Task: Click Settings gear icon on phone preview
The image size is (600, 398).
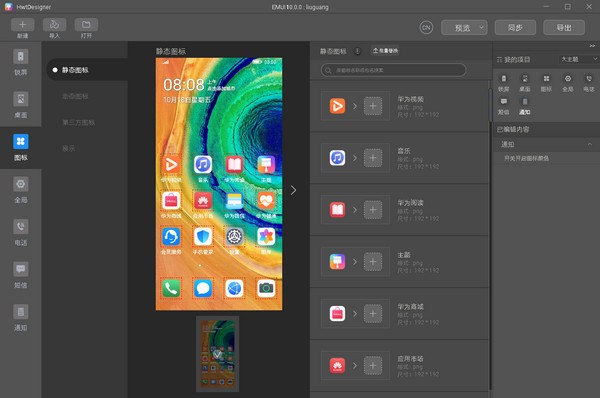Action: click(x=234, y=237)
